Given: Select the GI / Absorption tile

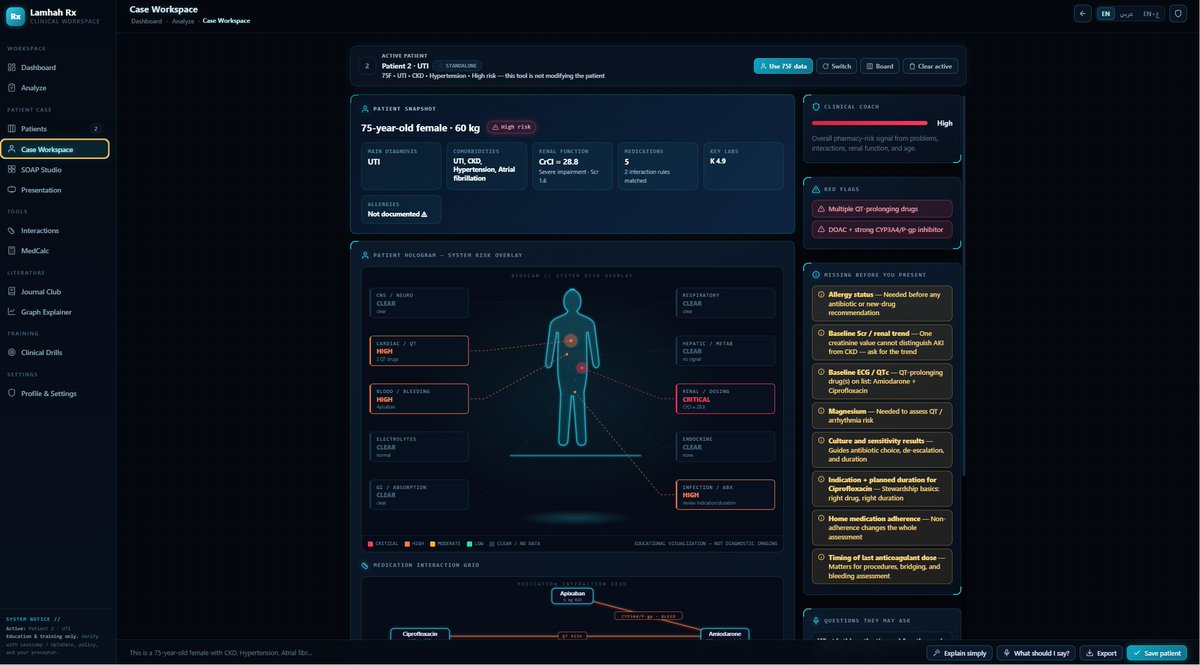Looking at the screenshot, I should pyautogui.click(x=419, y=495).
